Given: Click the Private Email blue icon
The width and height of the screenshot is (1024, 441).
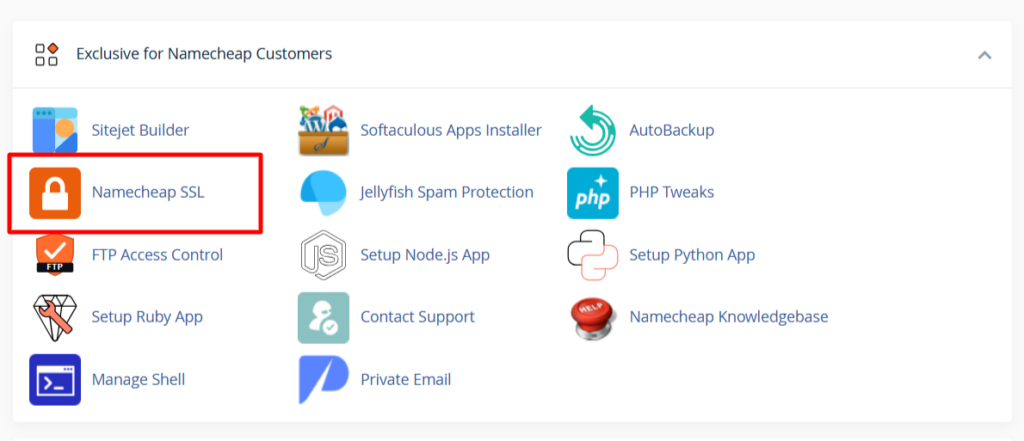Looking at the screenshot, I should point(323,380).
